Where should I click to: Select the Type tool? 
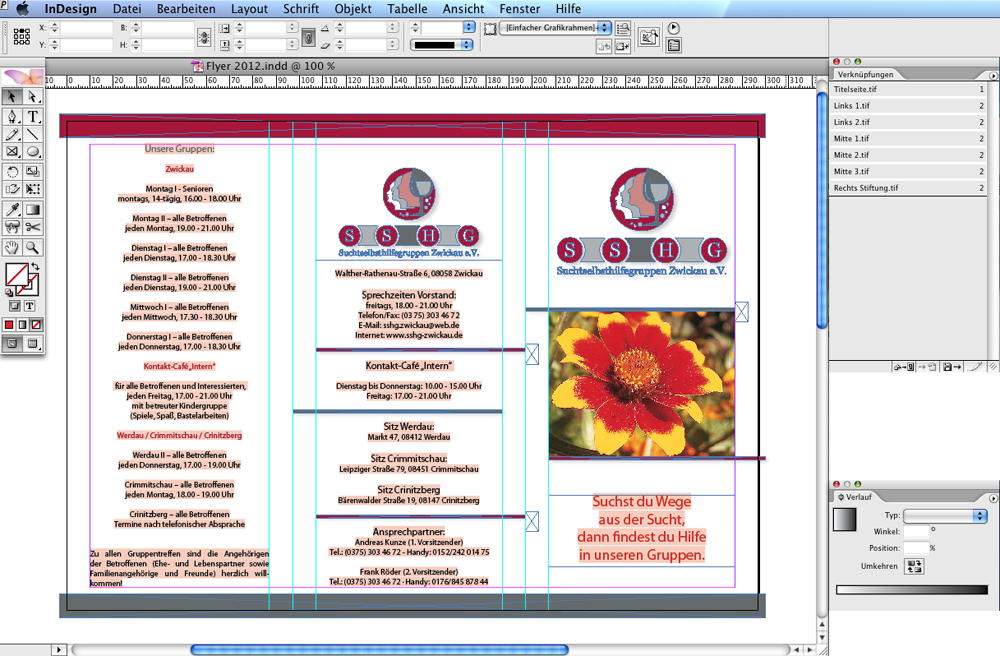click(33, 117)
